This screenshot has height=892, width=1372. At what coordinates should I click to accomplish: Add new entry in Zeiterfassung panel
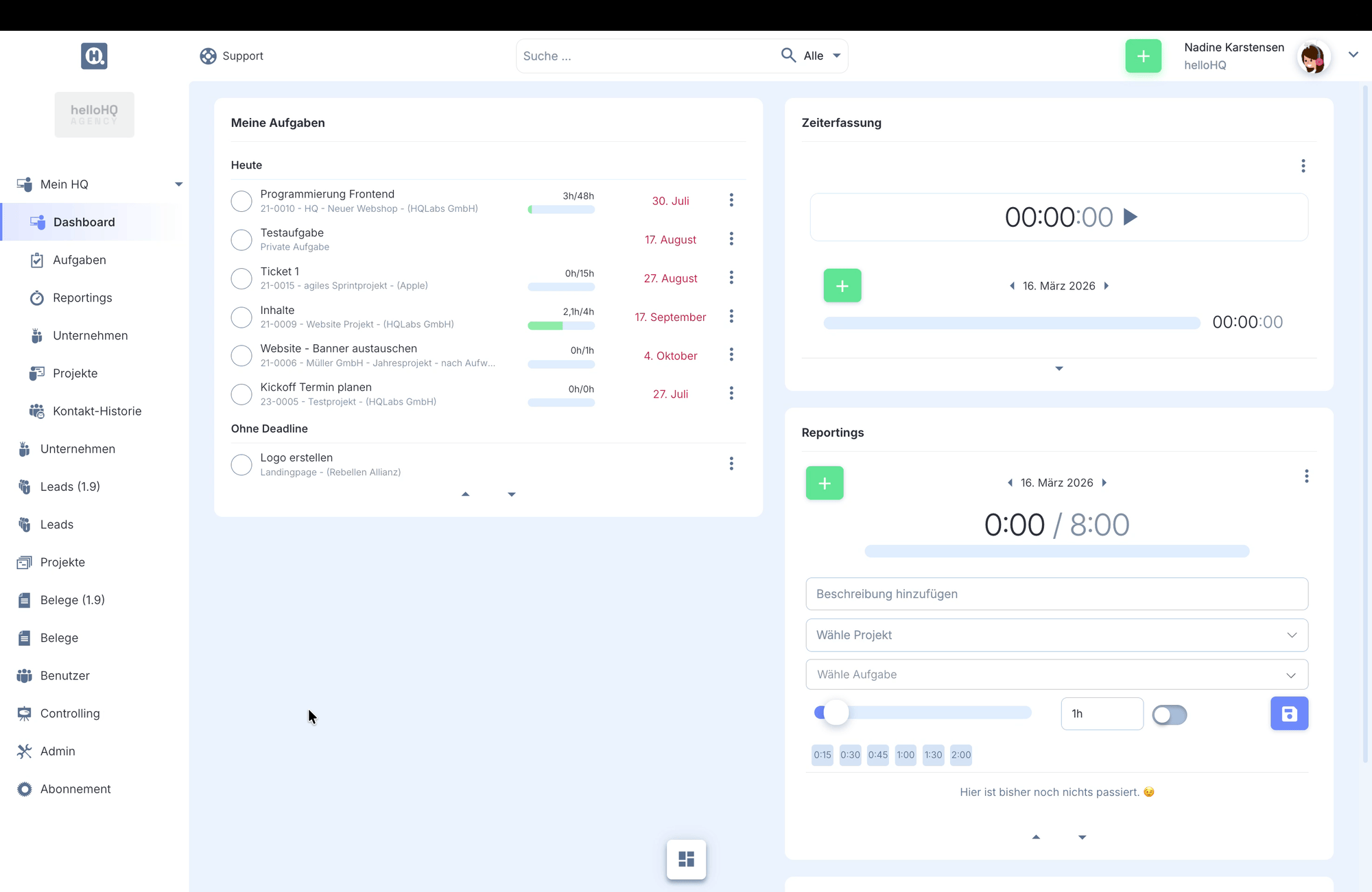point(842,286)
